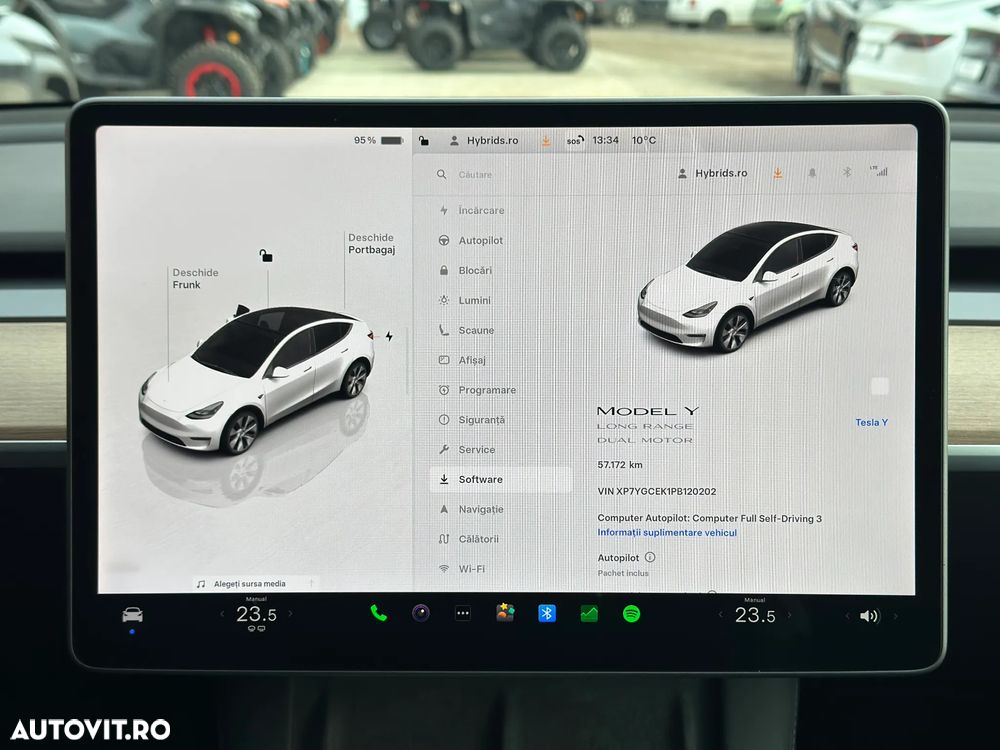Select Programare in the sidebar
Screen dimensions: 1000x750
(478, 390)
